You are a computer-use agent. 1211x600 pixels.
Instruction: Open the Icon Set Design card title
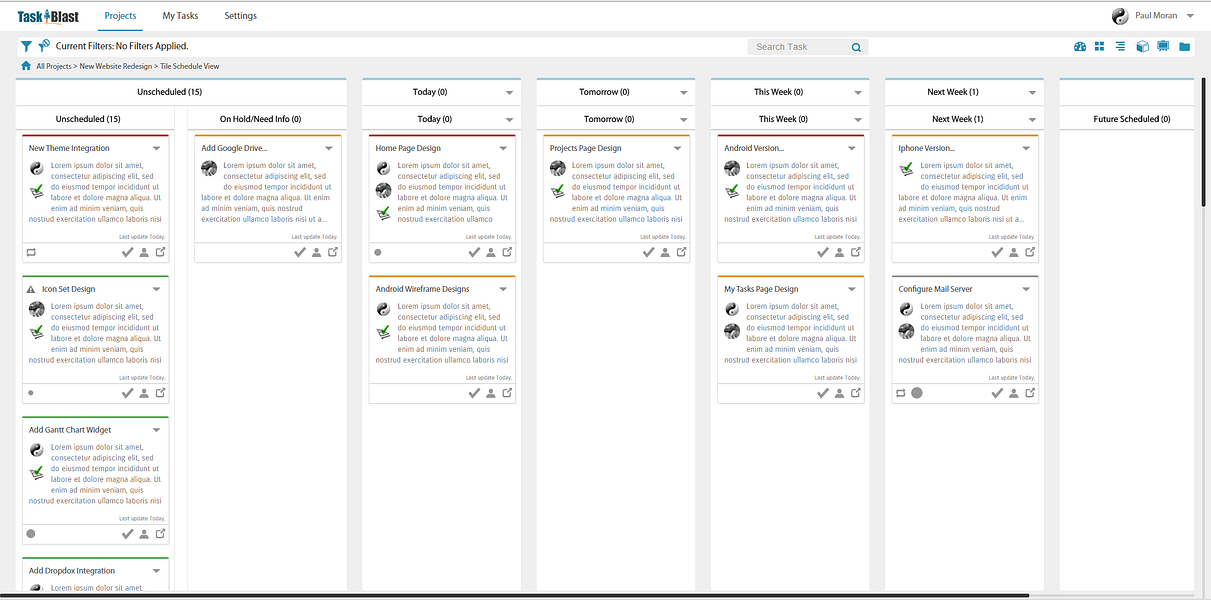coord(68,289)
